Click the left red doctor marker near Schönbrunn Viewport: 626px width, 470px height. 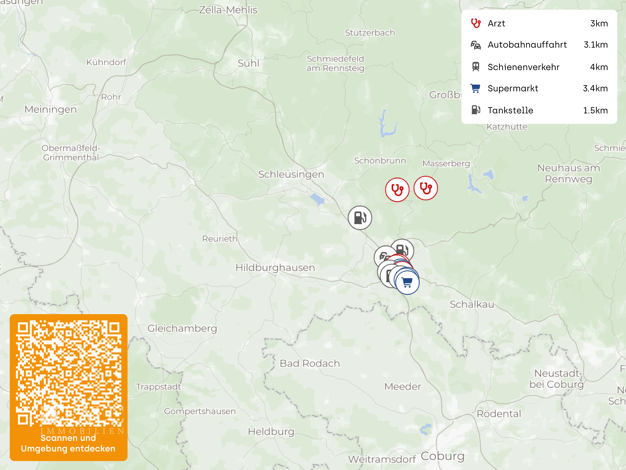[x=397, y=190]
